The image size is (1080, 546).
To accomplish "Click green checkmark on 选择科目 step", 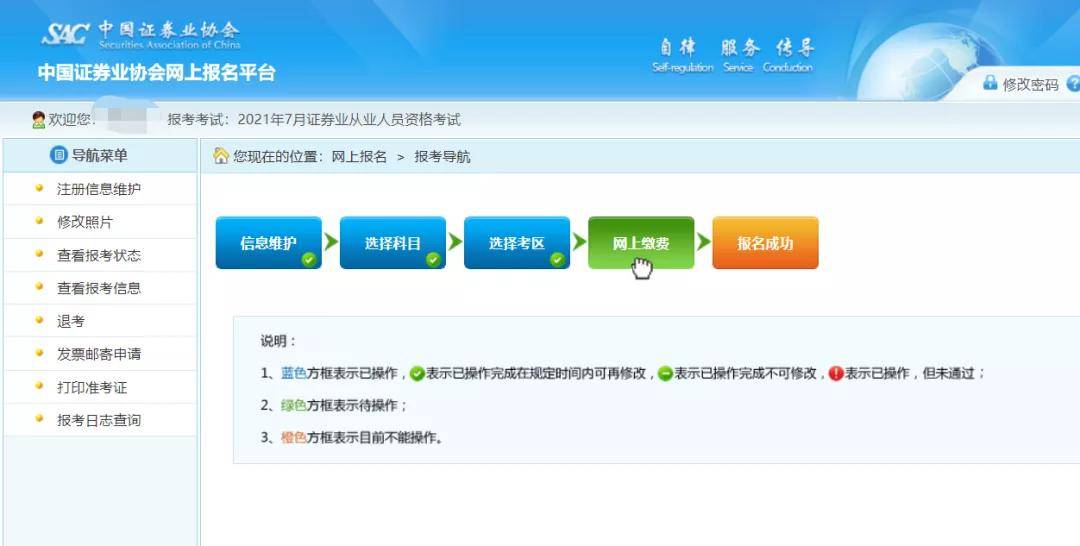I will coord(433,259).
